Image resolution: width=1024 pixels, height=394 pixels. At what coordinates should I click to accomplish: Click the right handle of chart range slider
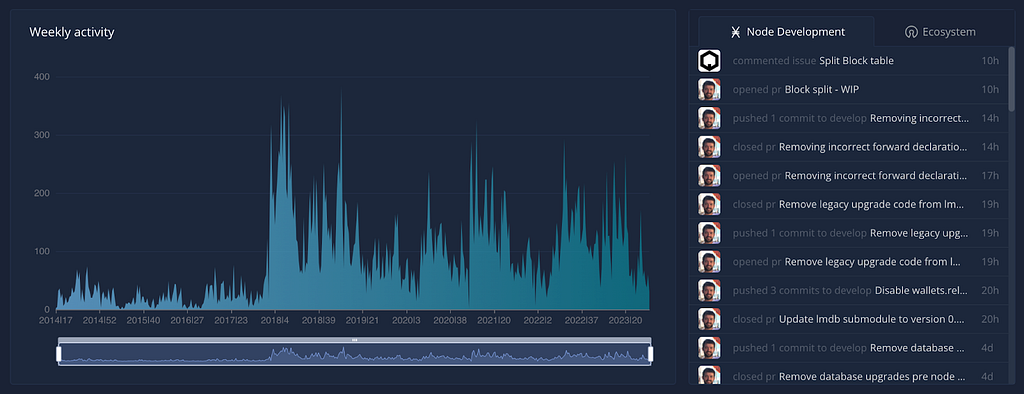point(650,354)
